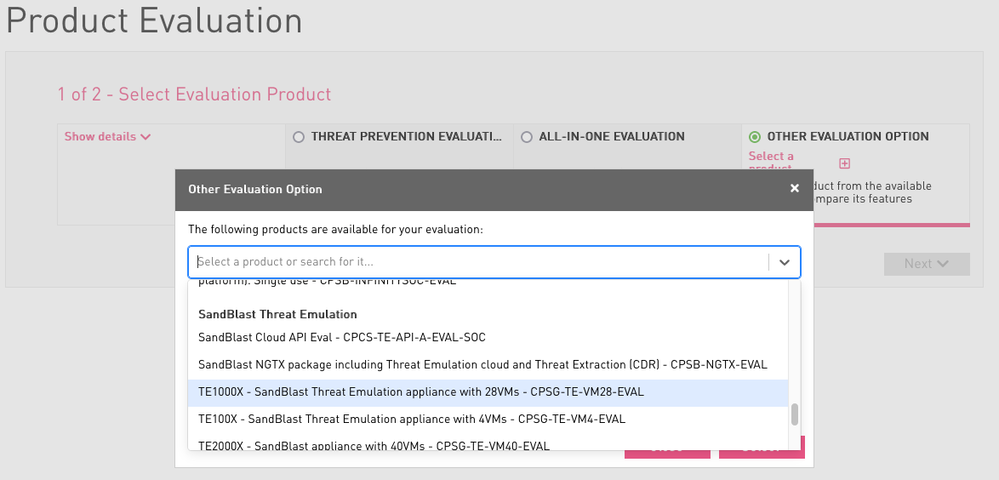
Task: Choose SandBlast Cloud API Eval option
Action: 488,337
